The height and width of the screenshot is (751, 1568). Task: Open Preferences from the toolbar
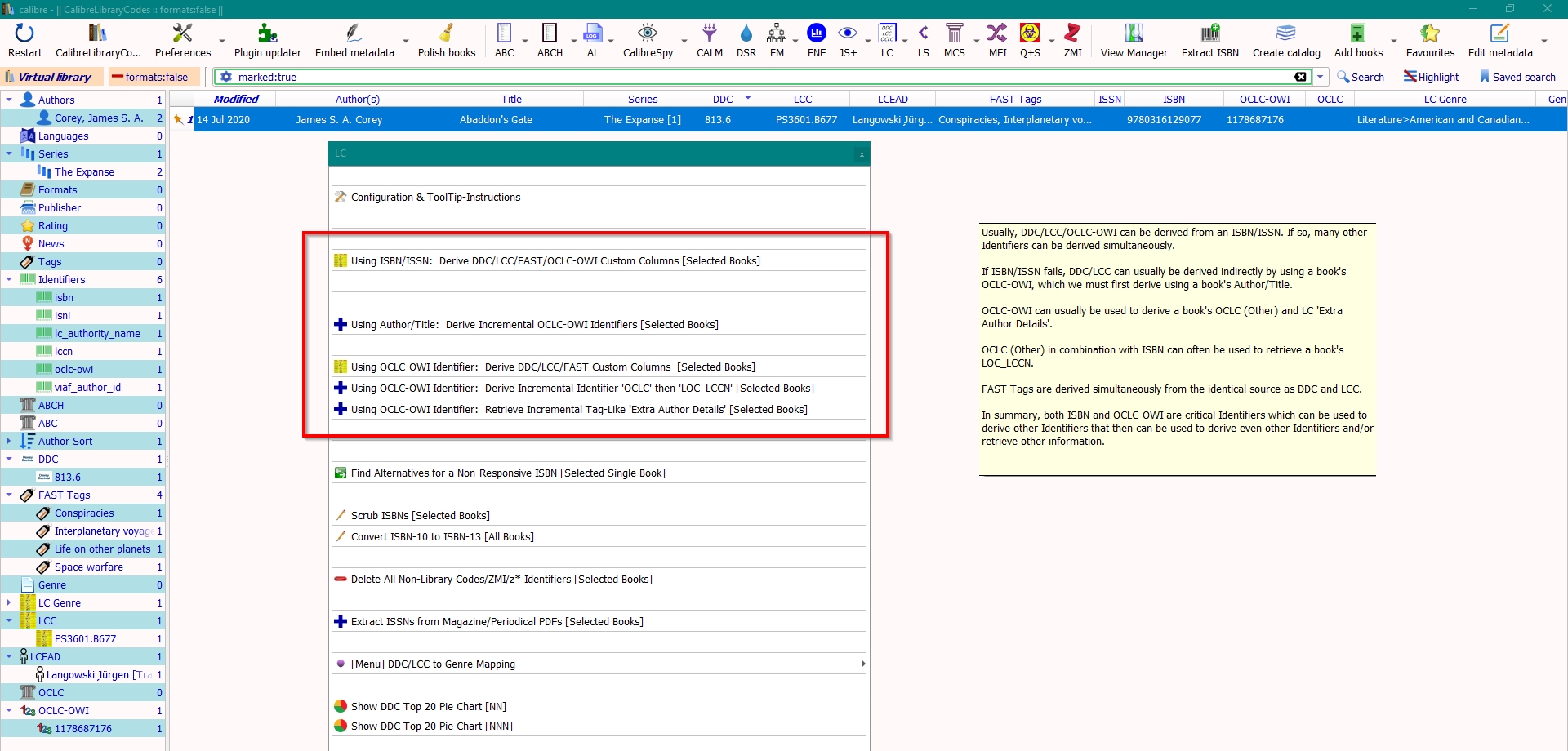coord(183,33)
